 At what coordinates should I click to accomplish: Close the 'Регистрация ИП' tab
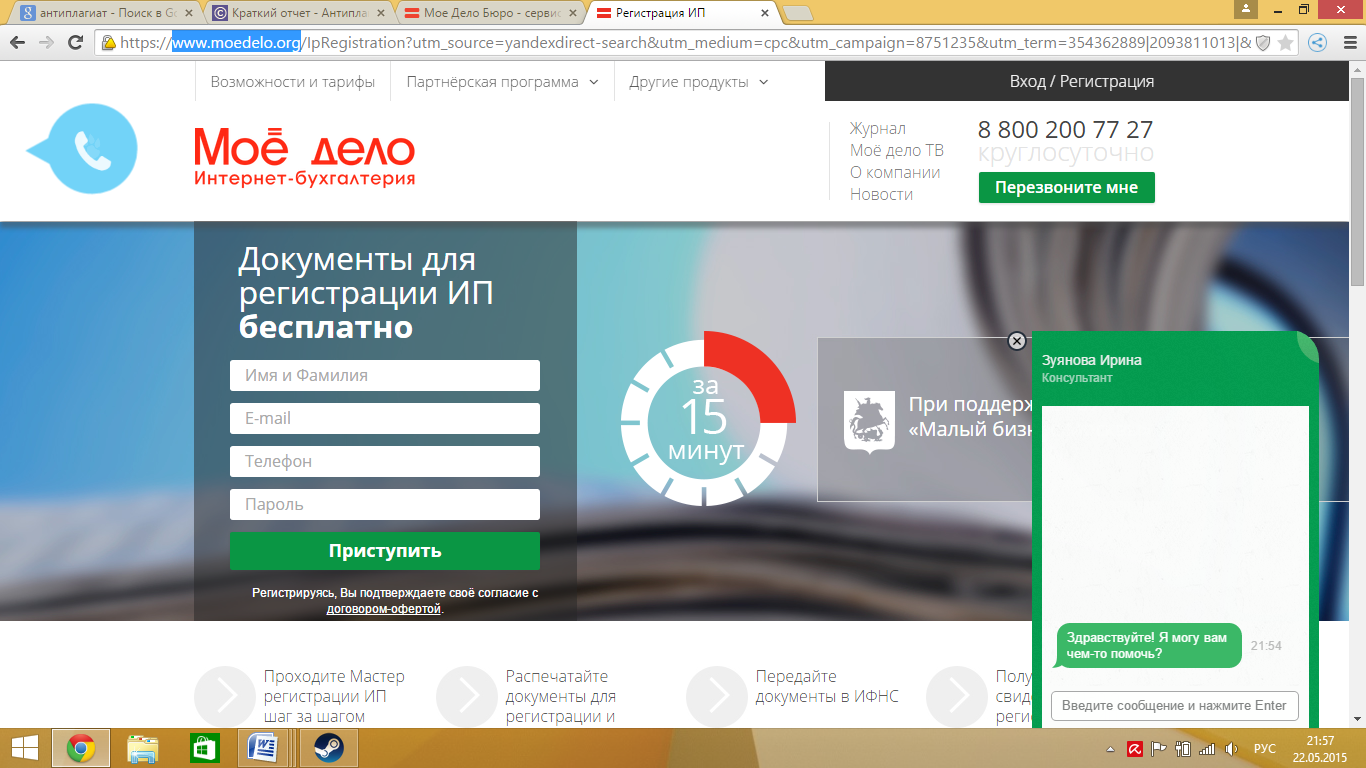coord(765,13)
